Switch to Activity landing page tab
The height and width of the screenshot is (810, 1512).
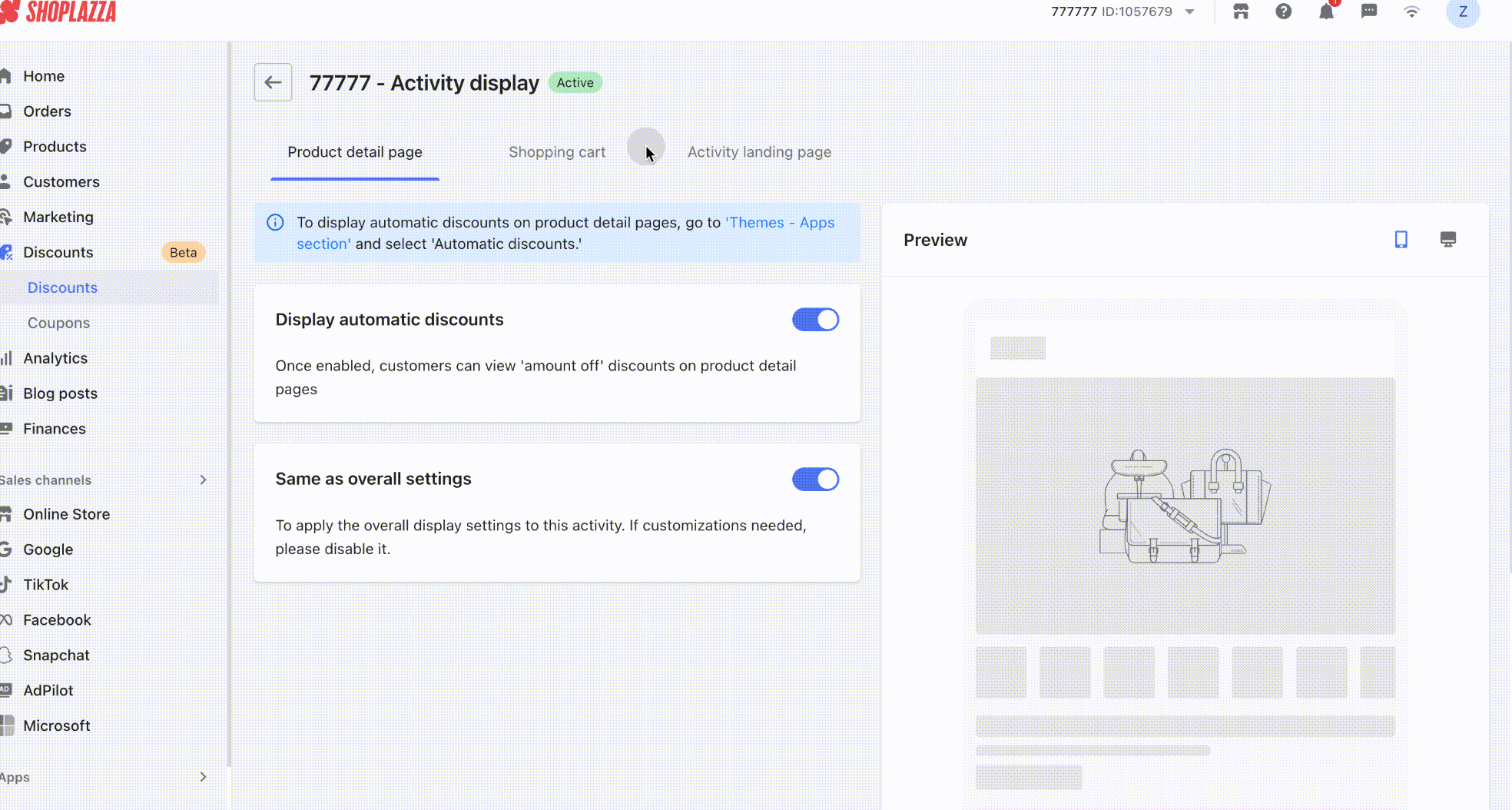click(759, 152)
